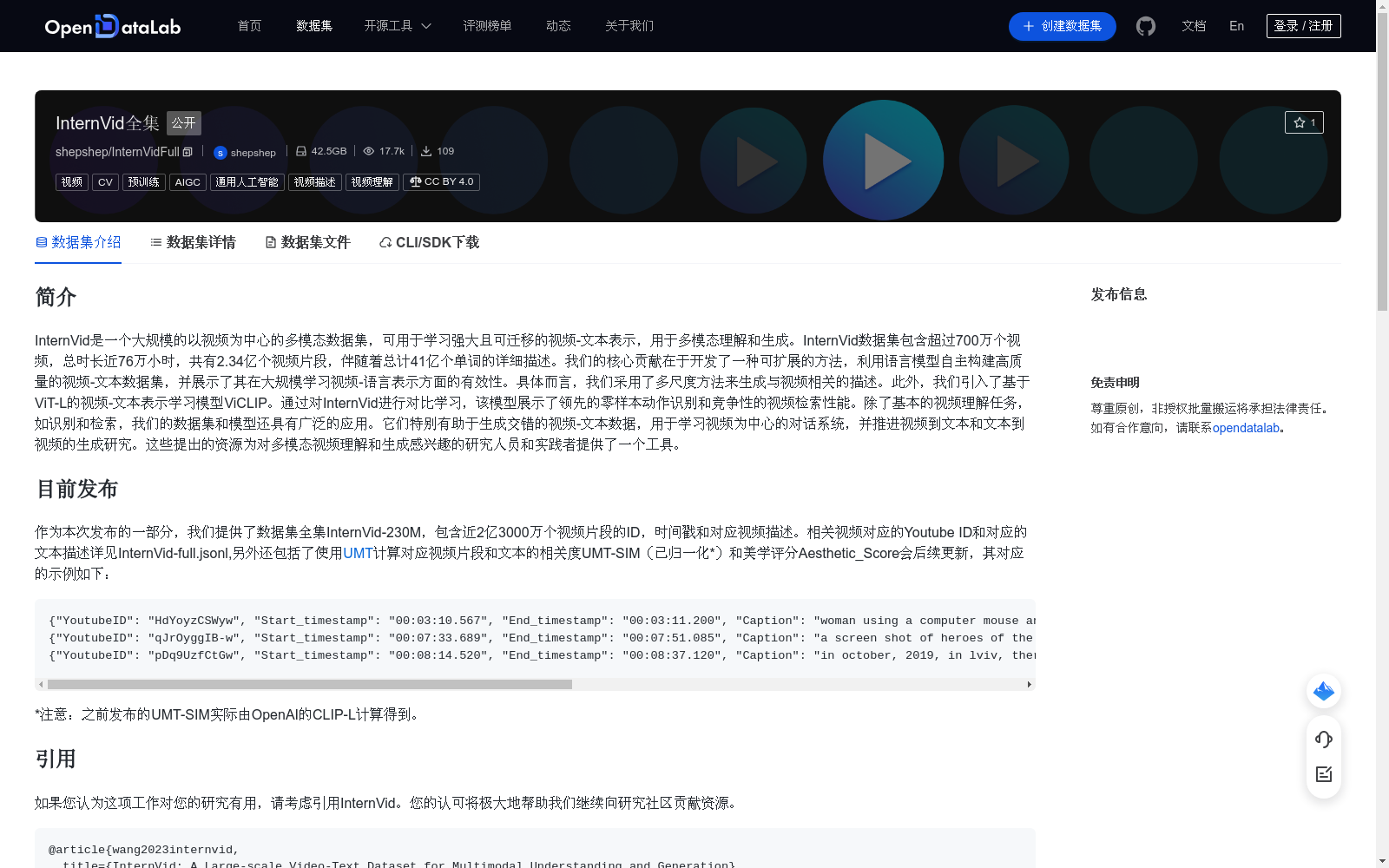Click the download count icon 109

tap(426, 151)
